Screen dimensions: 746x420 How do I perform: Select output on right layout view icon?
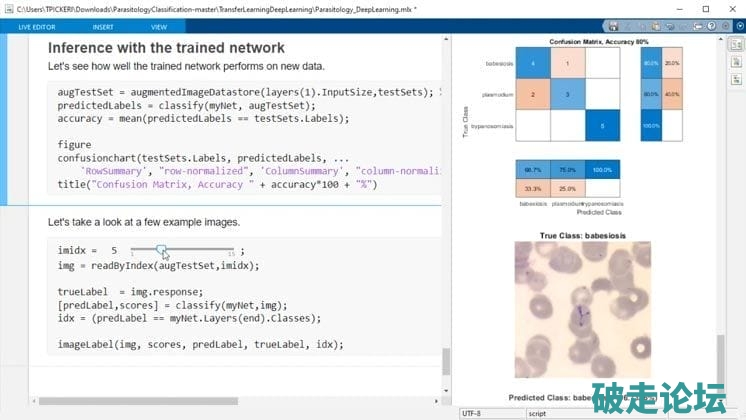[737, 45]
